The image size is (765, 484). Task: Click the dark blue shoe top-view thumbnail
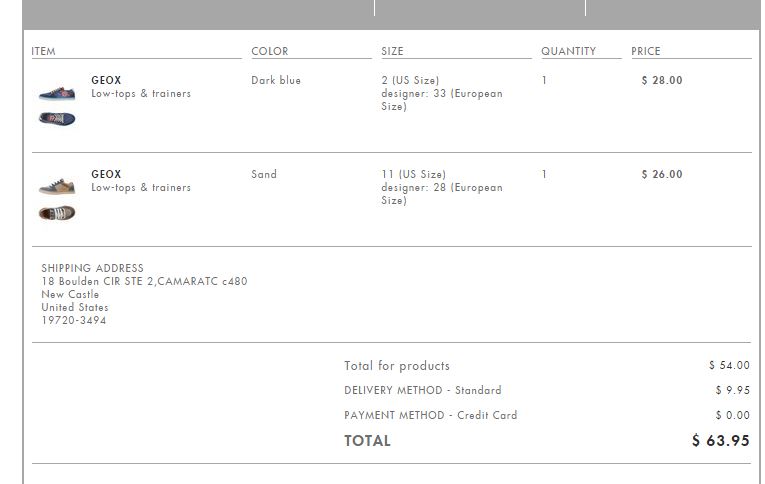click(x=57, y=119)
